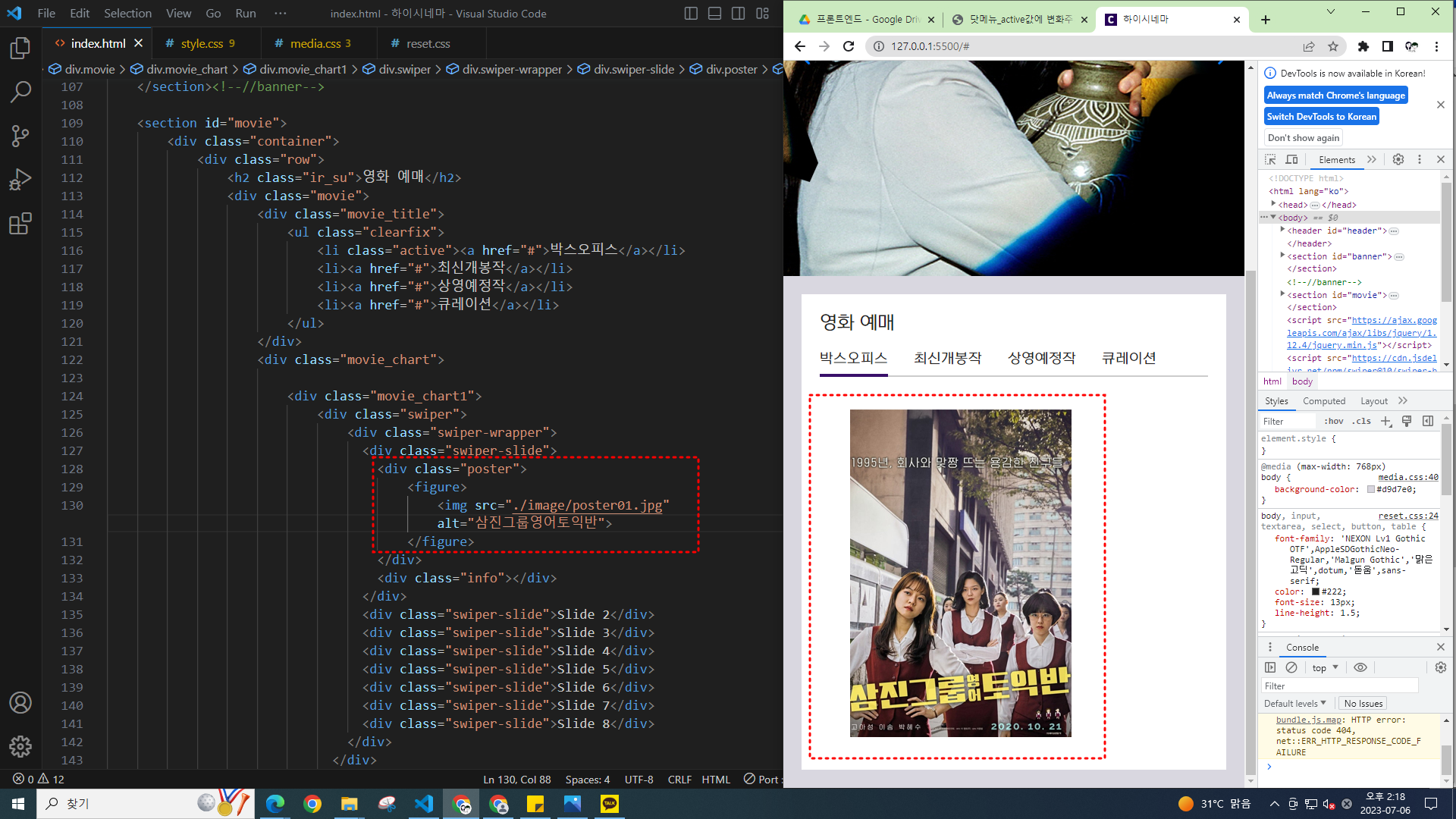
Task: Open Run and Debug in the activity bar
Action: tap(20, 180)
